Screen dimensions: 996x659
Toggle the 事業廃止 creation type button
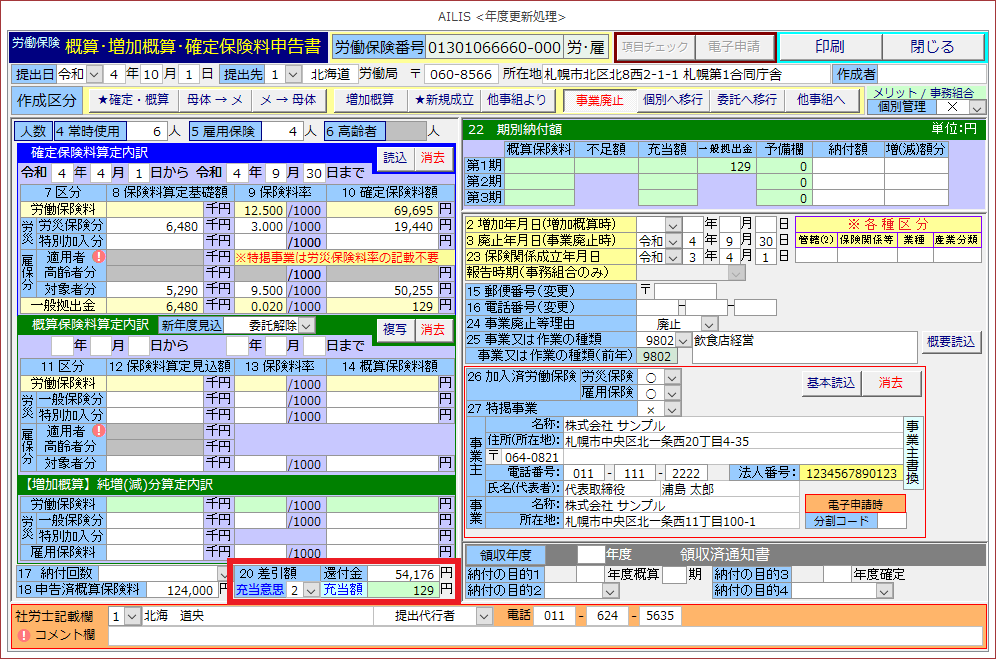pos(599,100)
